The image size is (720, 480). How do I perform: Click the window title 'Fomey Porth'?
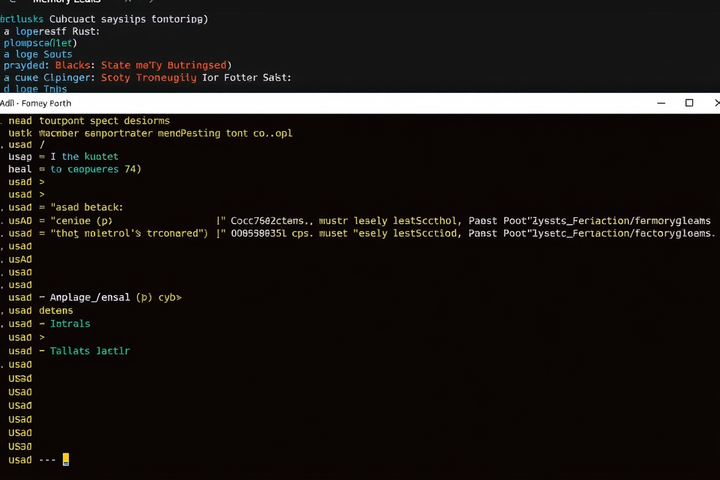click(x=46, y=103)
